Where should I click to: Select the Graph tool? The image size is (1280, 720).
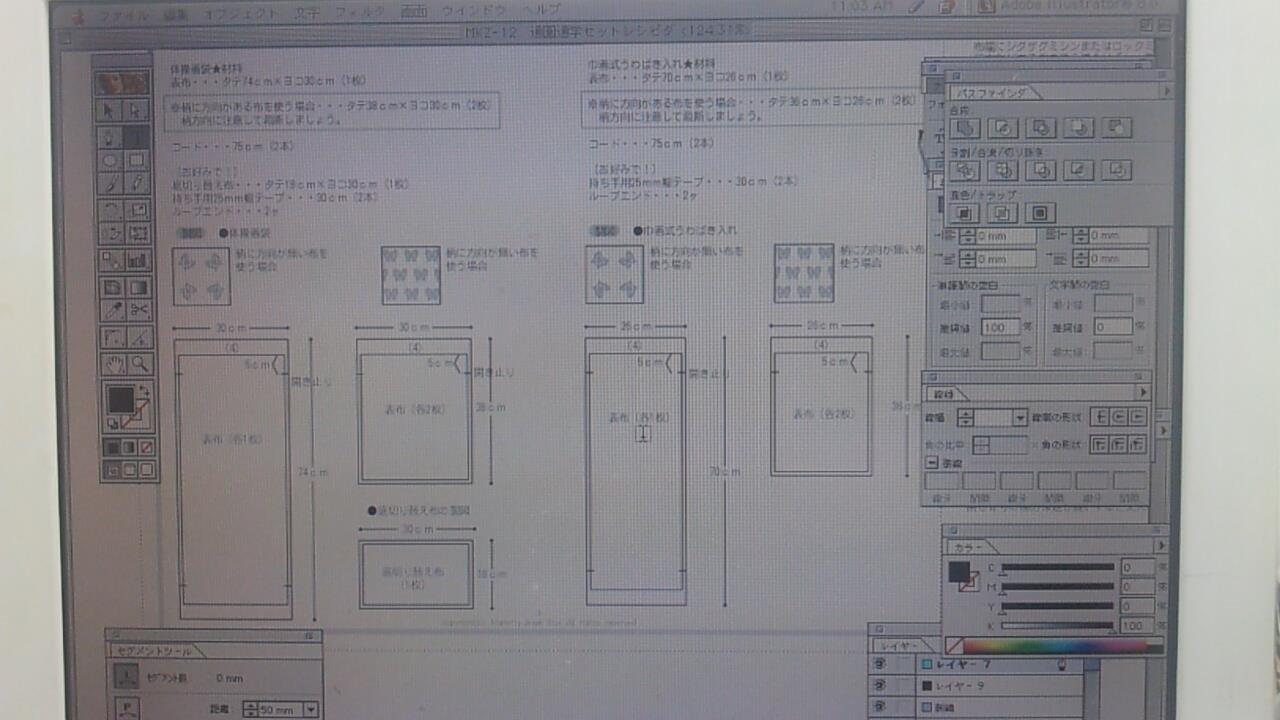pos(137,260)
